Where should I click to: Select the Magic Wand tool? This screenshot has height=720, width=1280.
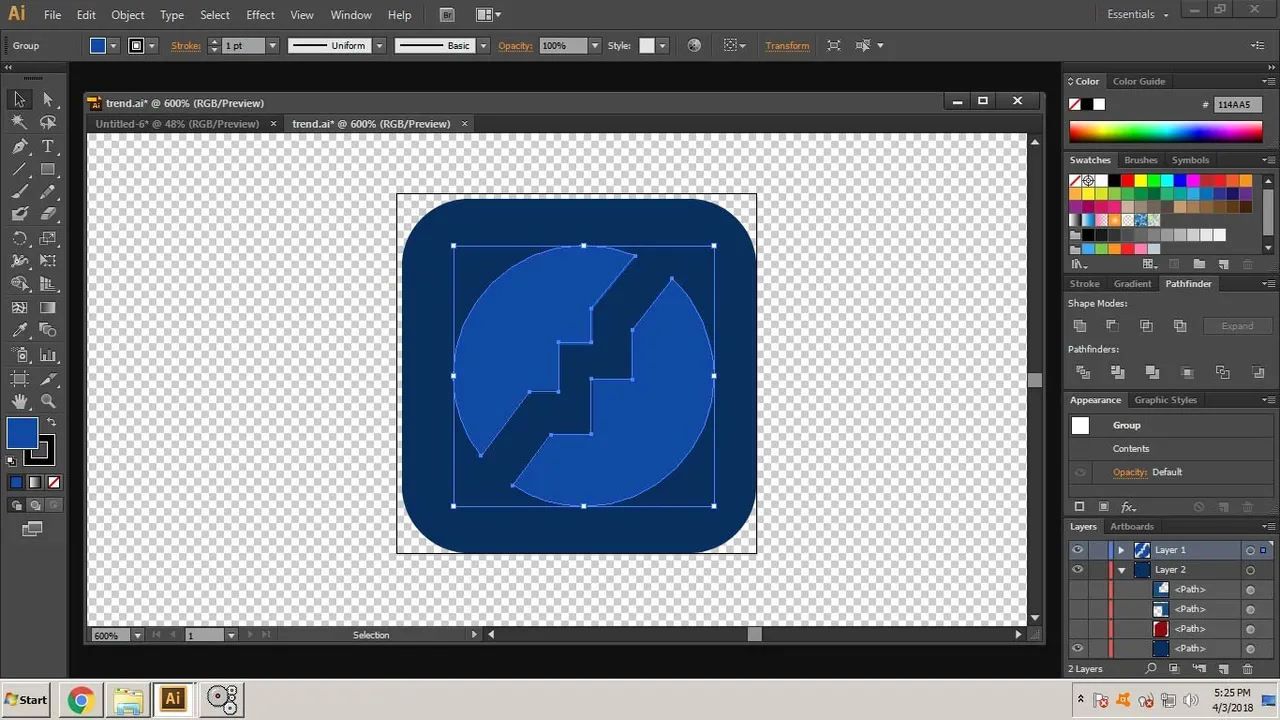coord(19,122)
